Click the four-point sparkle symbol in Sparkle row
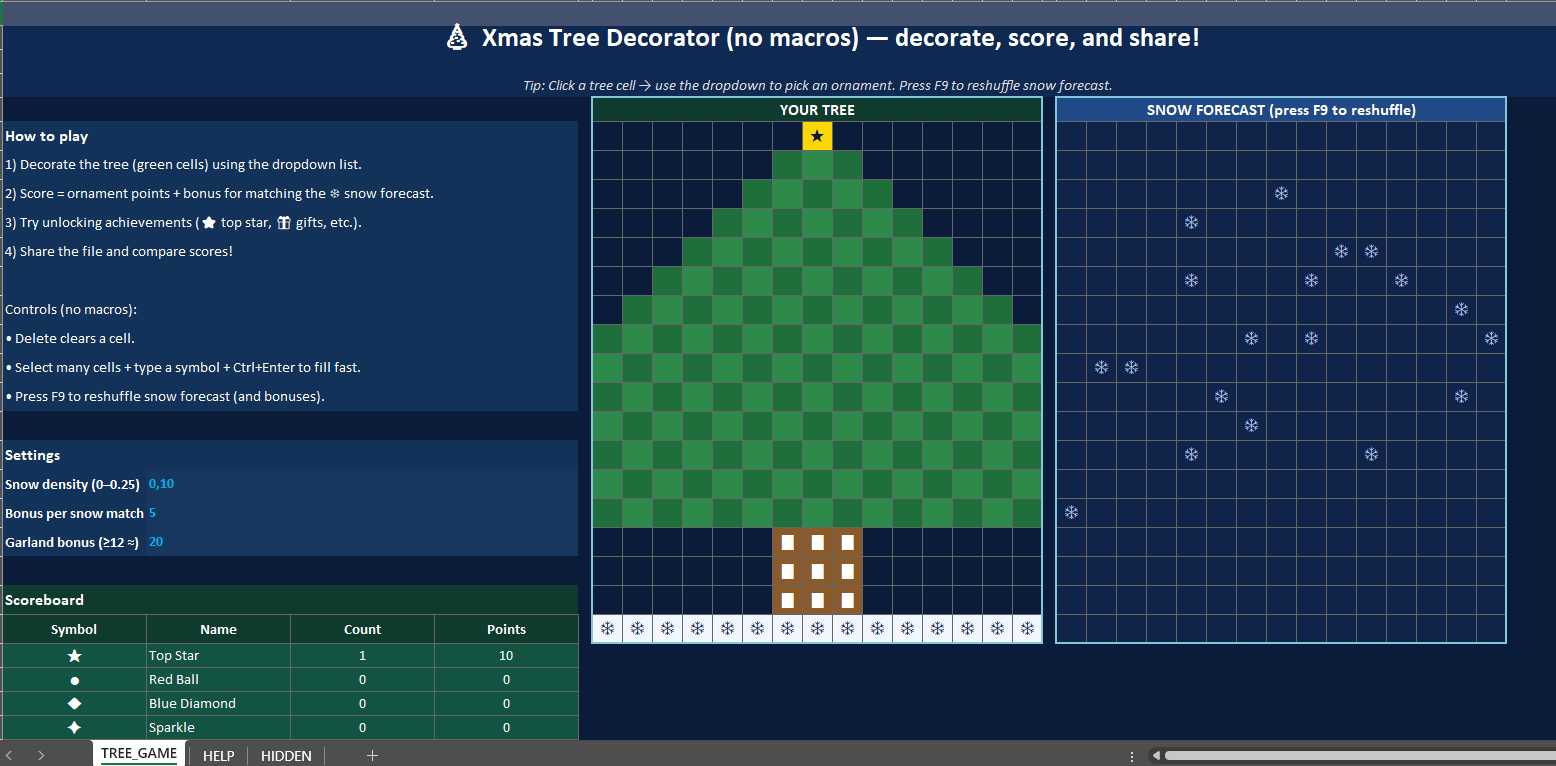 click(x=74, y=728)
